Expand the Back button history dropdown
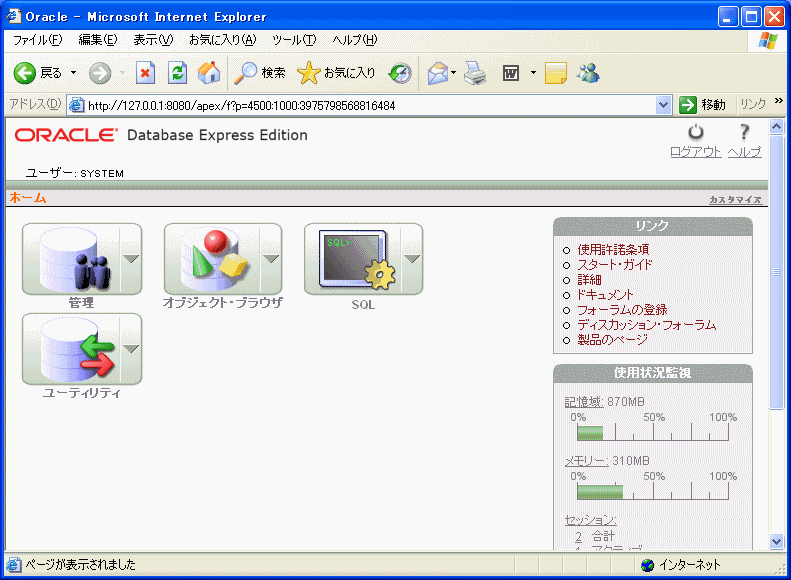The height and width of the screenshot is (580, 791). [x=74, y=73]
